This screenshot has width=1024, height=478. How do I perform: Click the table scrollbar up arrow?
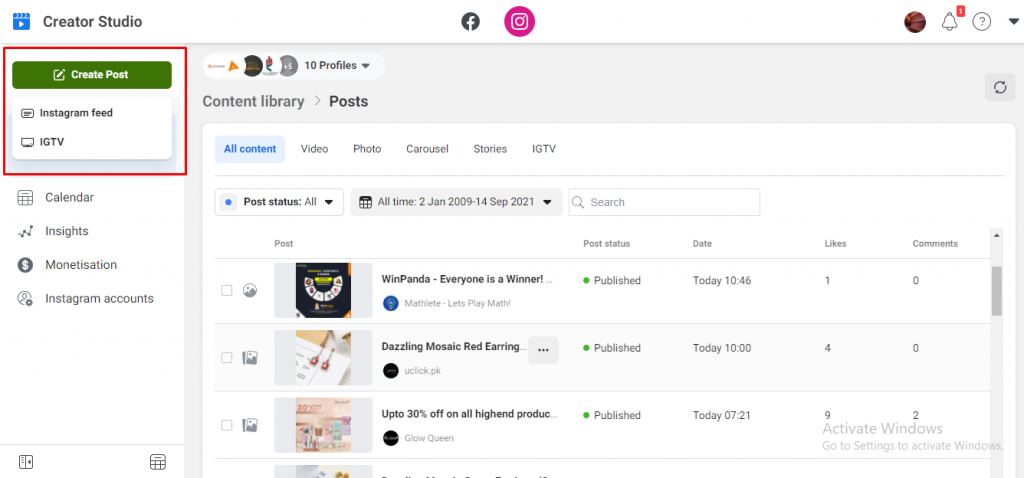click(997, 234)
